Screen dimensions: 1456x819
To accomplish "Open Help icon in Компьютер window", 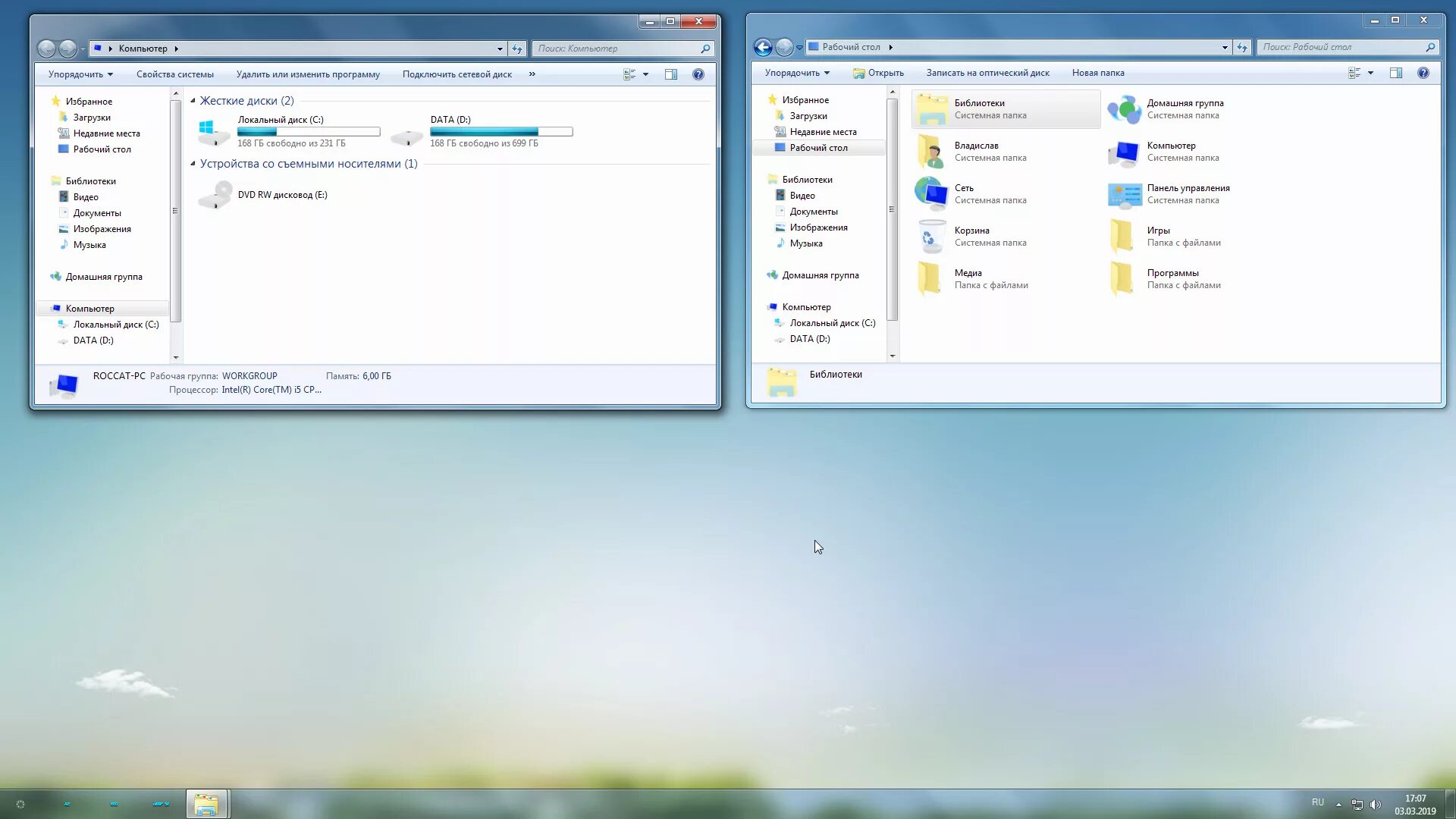I will [x=698, y=74].
